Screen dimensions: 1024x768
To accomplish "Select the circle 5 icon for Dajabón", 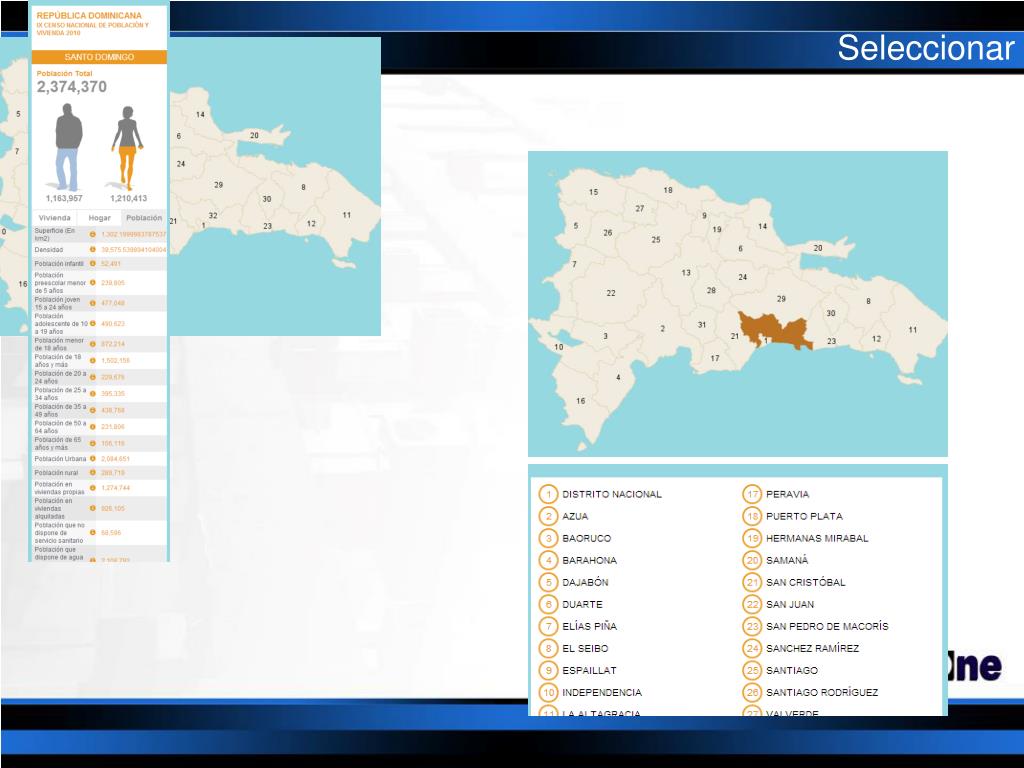I will [548, 583].
